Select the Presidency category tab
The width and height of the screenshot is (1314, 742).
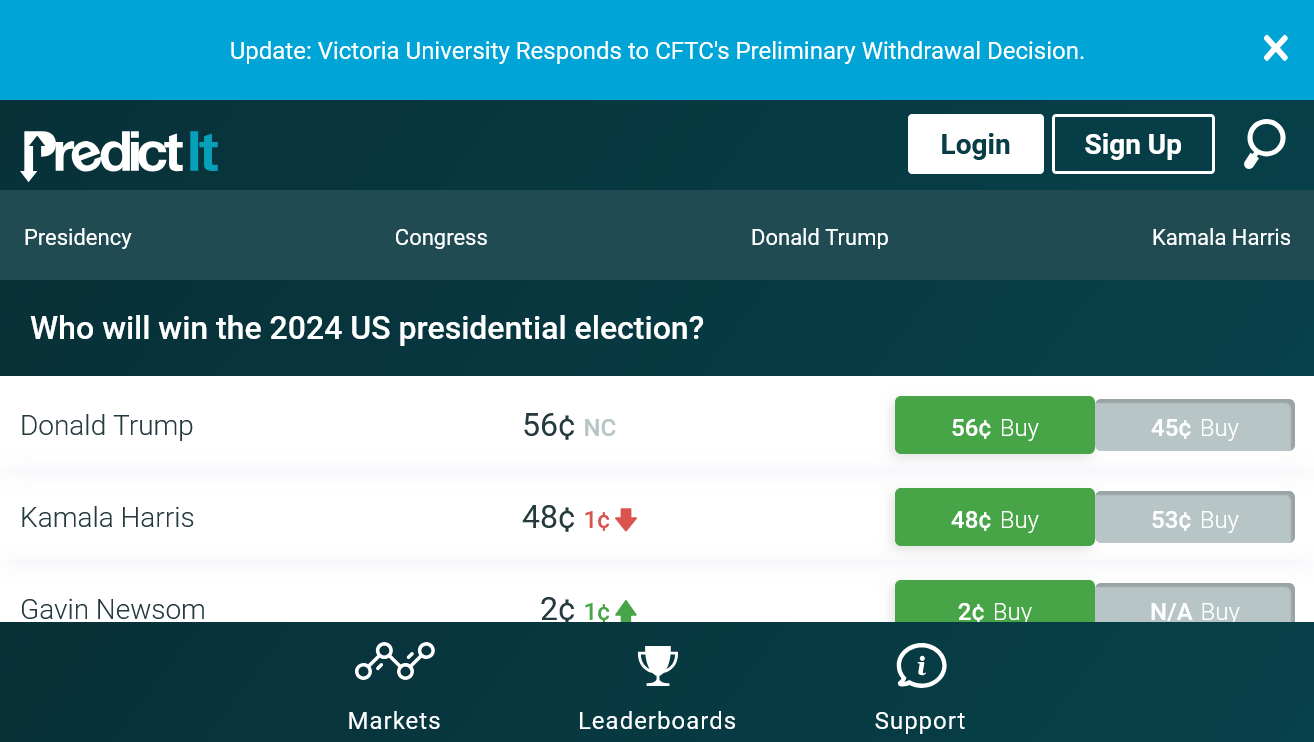click(x=78, y=237)
